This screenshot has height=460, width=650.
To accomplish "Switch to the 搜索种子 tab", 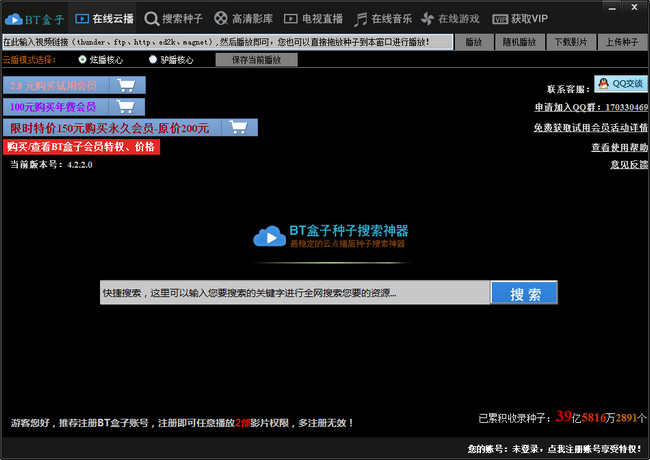I will 173,19.
